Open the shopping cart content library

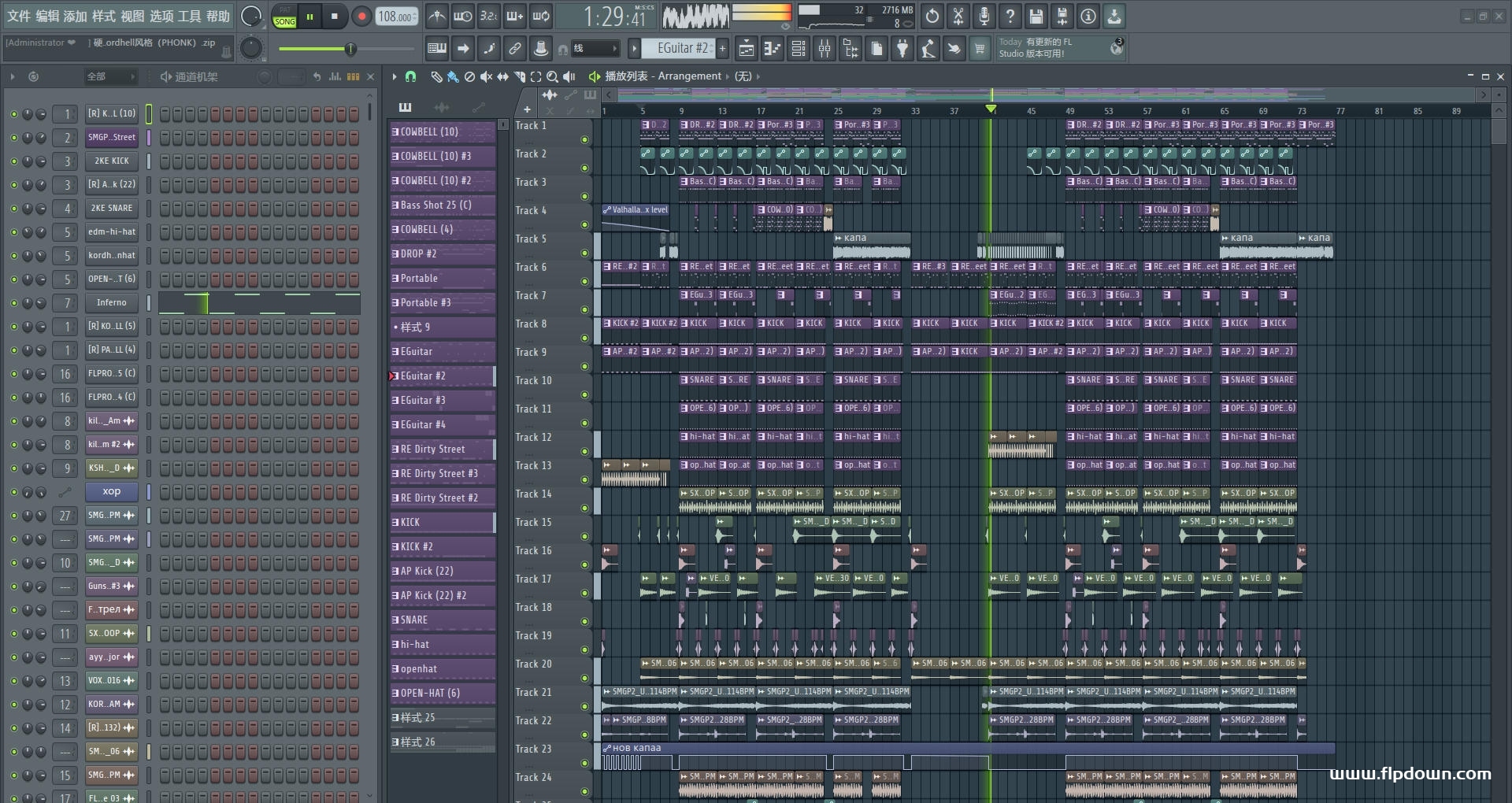(x=979, y=50)
